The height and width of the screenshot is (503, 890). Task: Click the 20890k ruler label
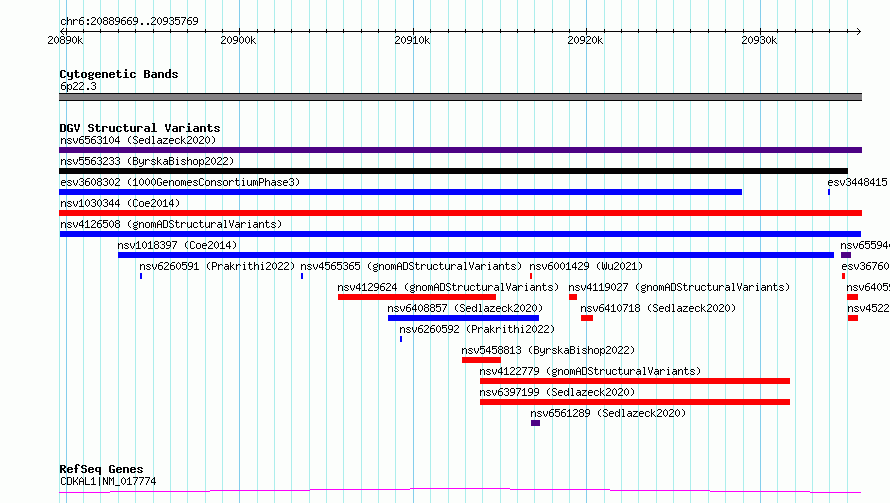click(x=65, y=40)
